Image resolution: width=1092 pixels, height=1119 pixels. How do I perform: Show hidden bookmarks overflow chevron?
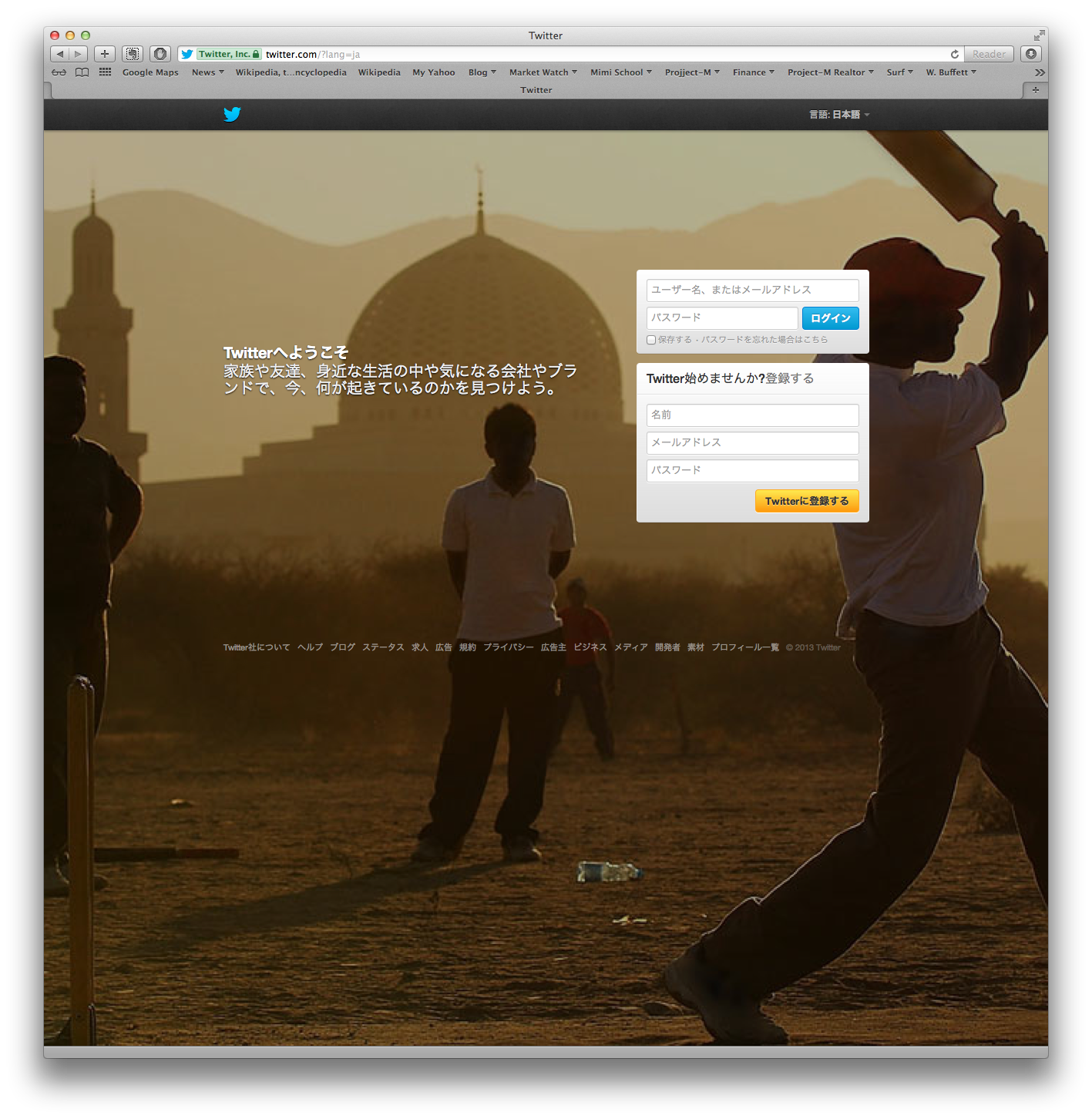point(1040,72)
